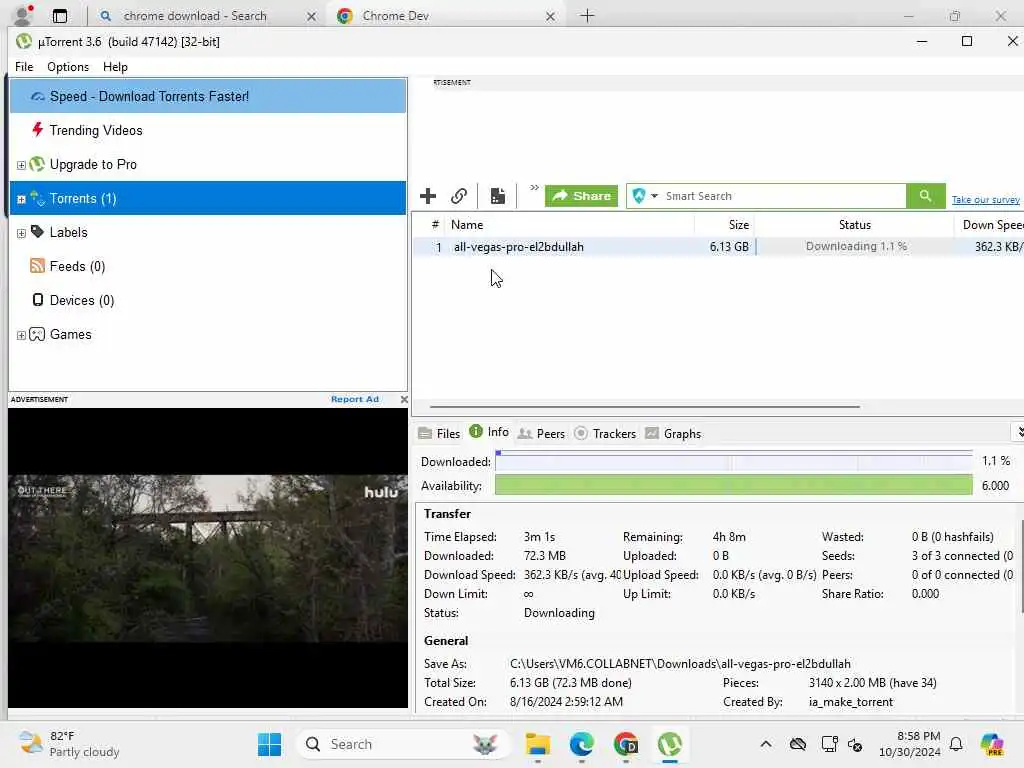1024x768 pixels.
Task: Open the Take our survey link
Action: click(x=985, y=200)
